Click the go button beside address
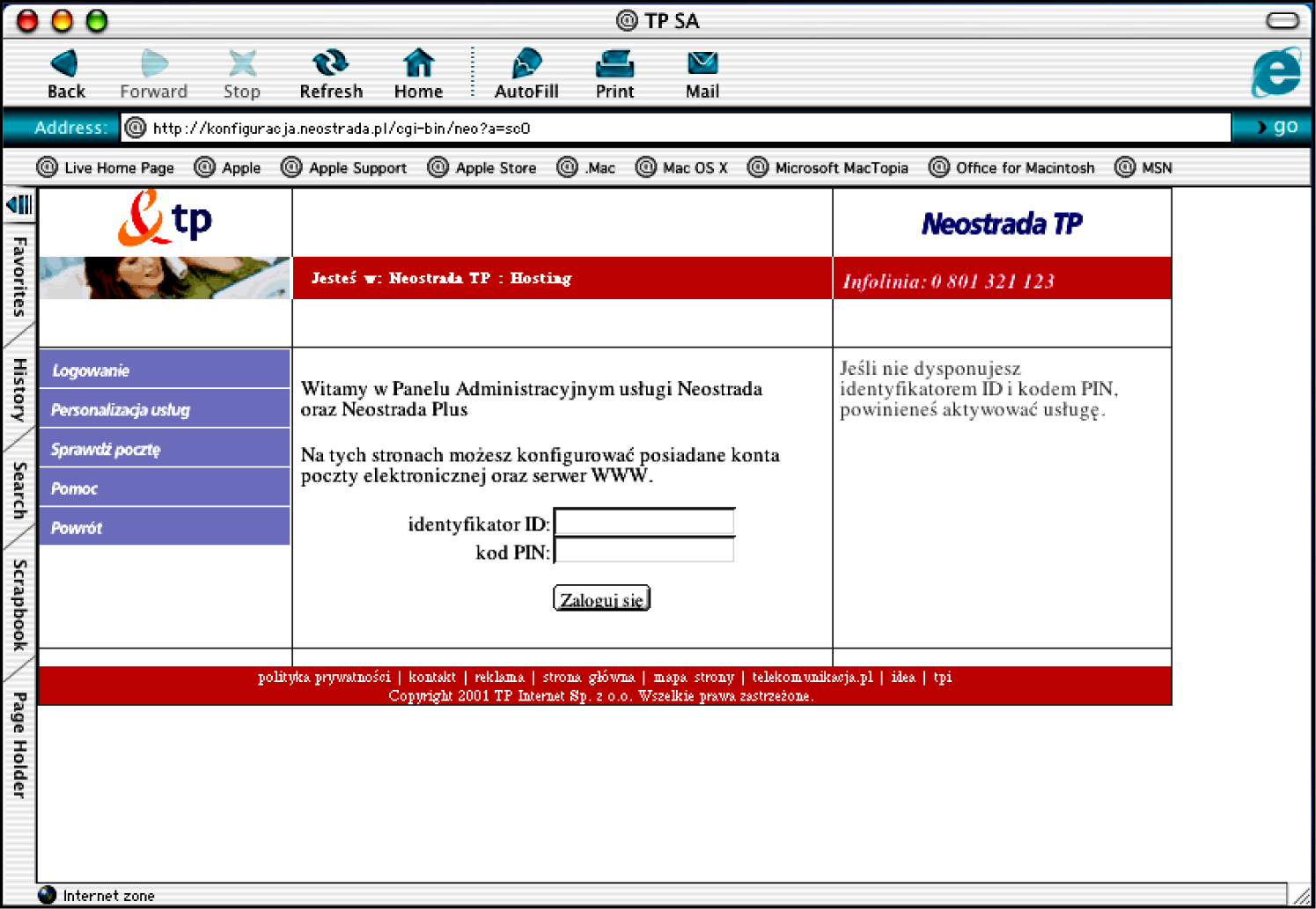 pyautogui.click(x=1277, y=127)
